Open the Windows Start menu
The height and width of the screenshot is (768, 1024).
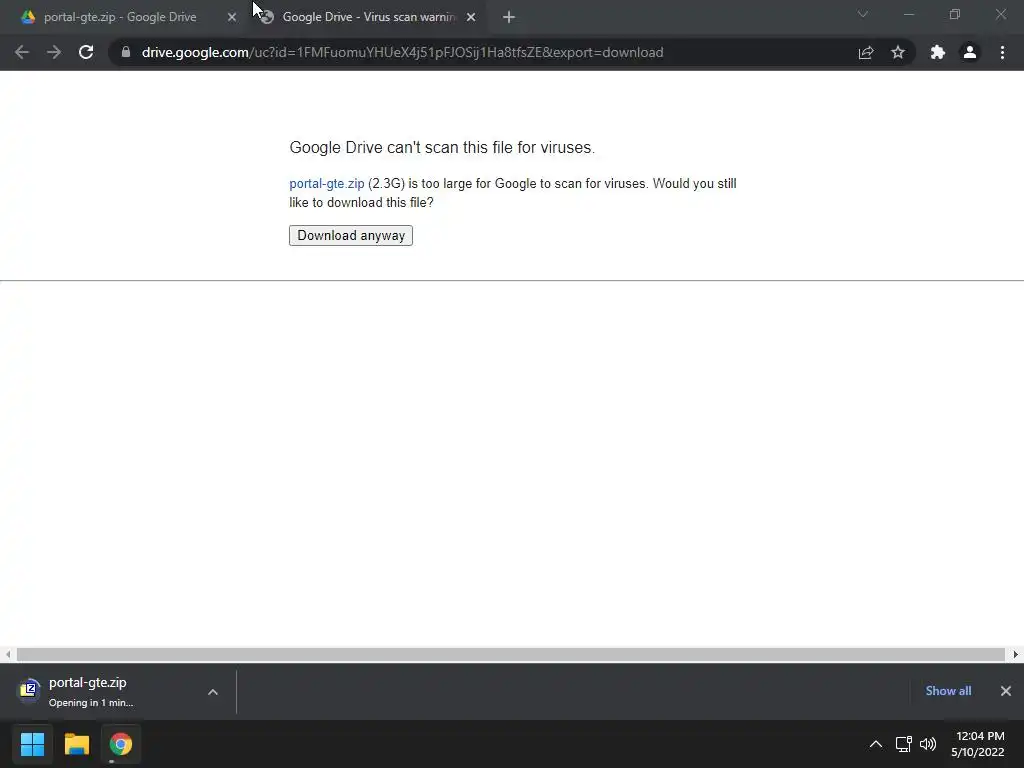[32, 744]
